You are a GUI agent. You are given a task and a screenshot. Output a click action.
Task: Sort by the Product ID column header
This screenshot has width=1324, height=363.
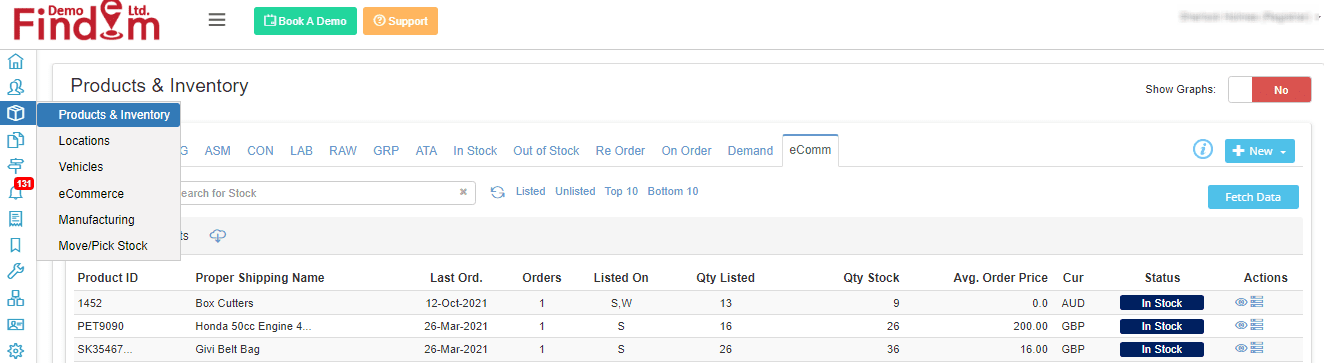click(x=107, y=278)
